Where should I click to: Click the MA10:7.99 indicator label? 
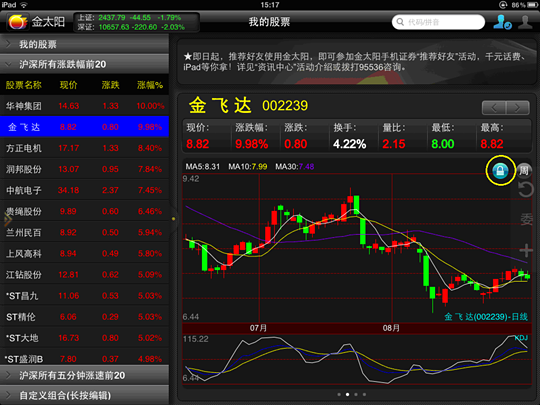[x=248, y=167]
